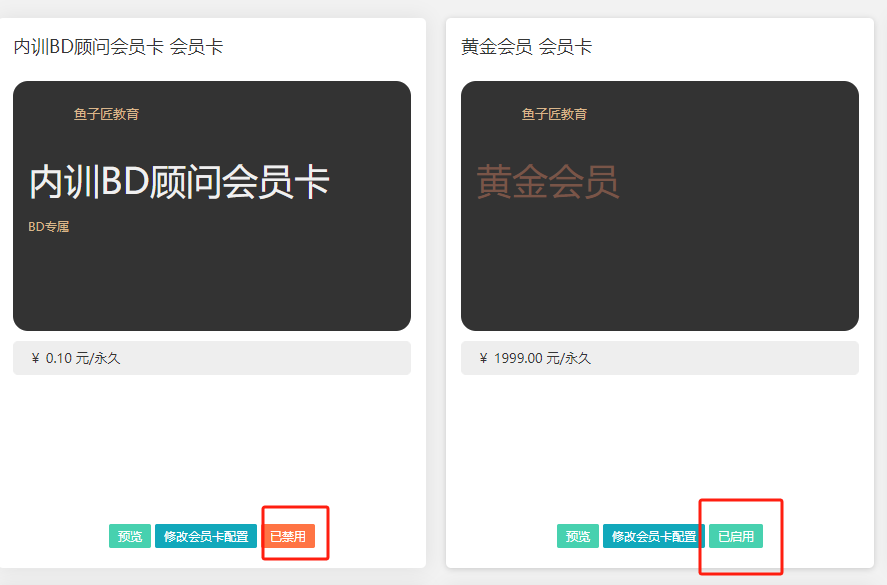
Task: Toggle the 已禁用 status on 内训BD顾问会员卡
Action: pyautogui.click(x=288, y=536)
